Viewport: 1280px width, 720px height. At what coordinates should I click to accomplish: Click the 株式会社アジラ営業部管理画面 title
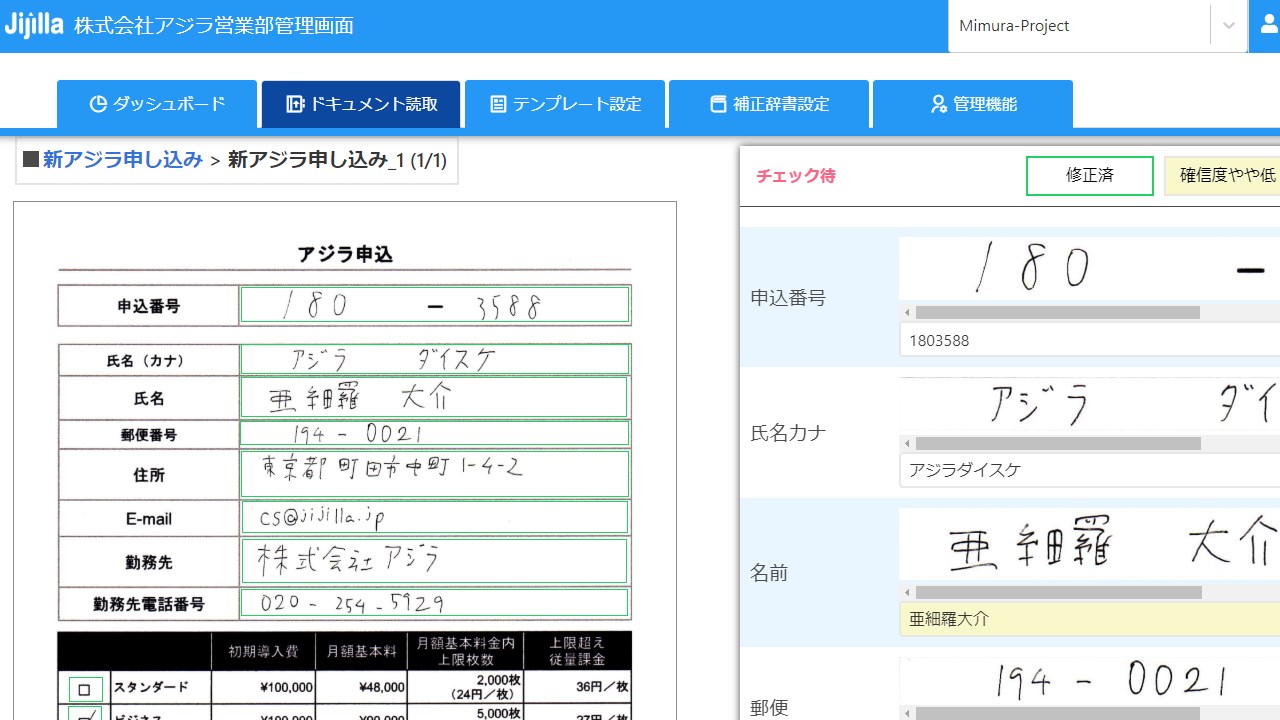pyautogui.click(x=214, y=26)
